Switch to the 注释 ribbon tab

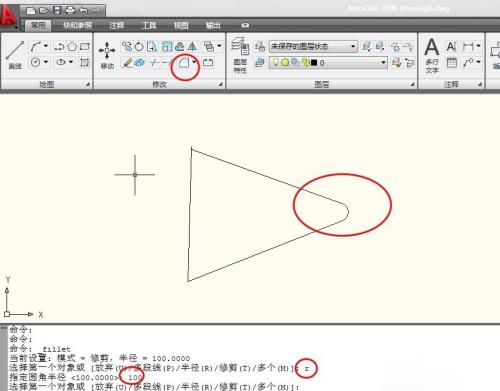pyautogui.click(x=116, y=25)
